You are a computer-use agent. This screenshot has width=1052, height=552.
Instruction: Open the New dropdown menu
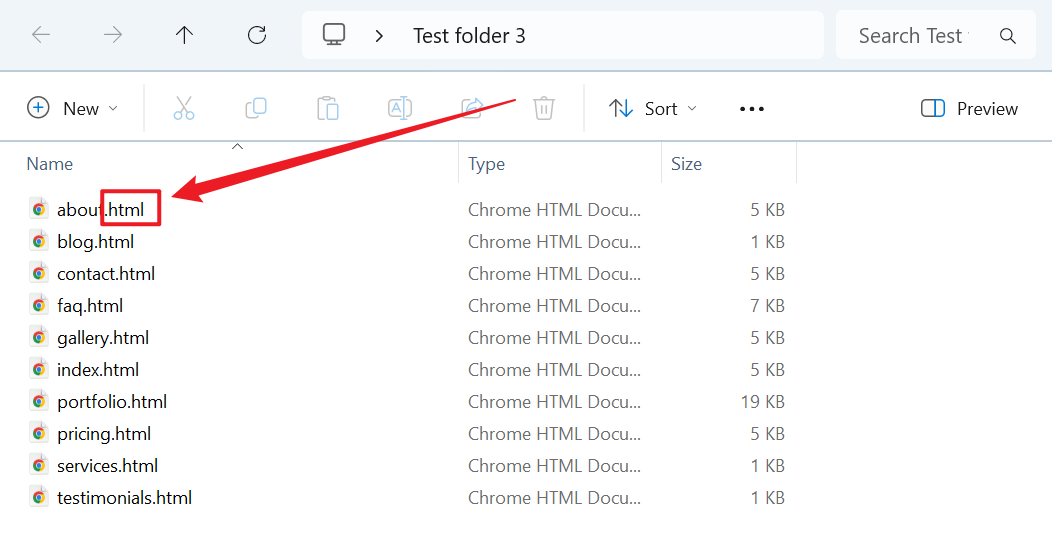[x=72, y=108]
